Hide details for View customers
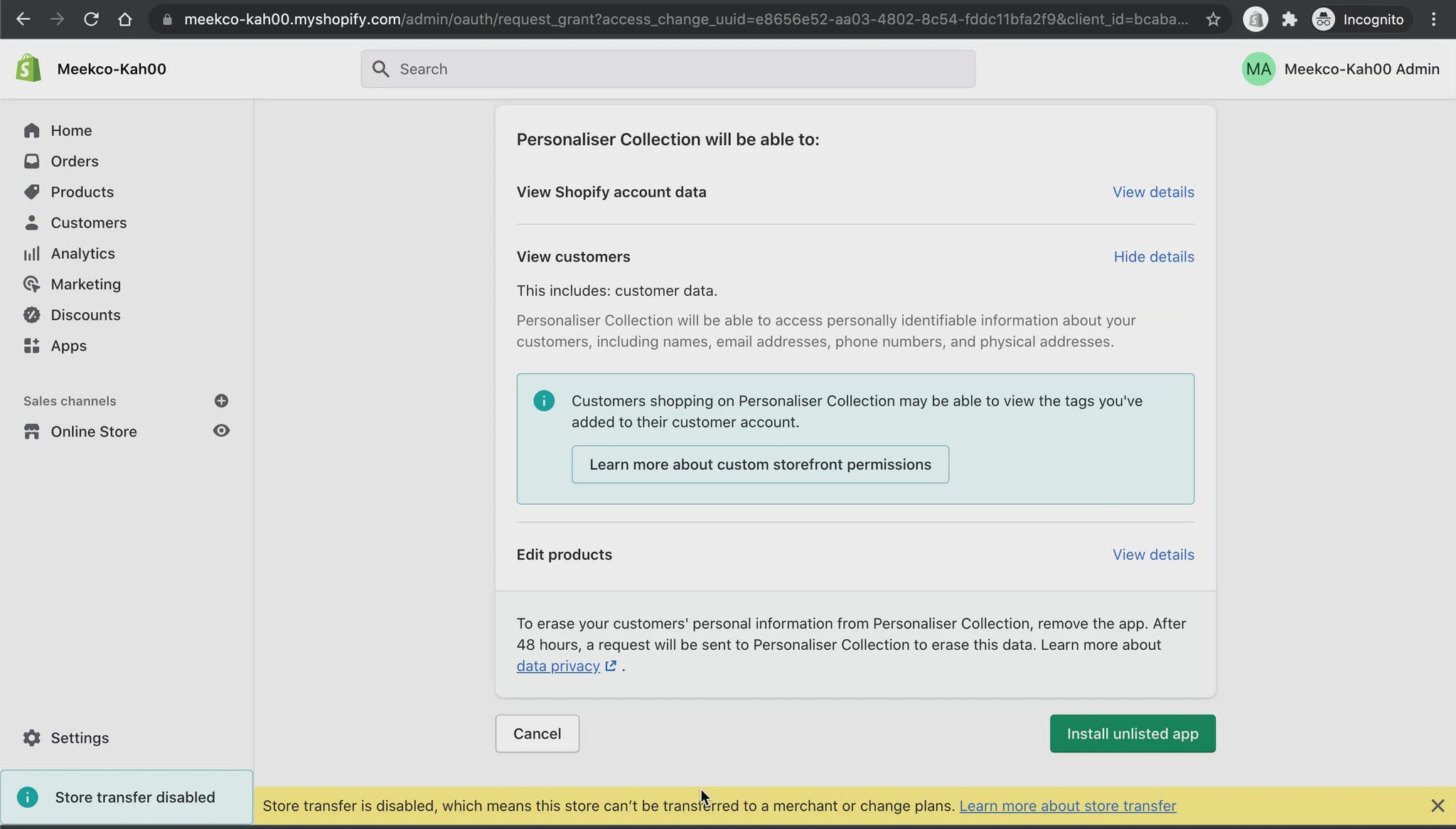This screenshot has width=1456, height=829. (x=1153, y=257)
